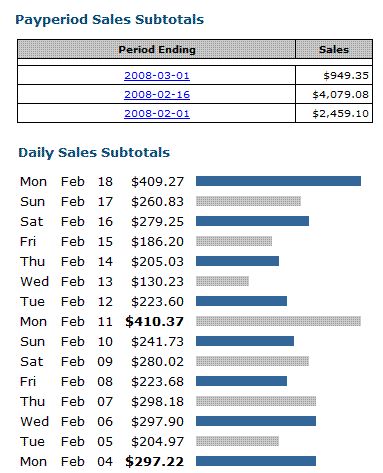Screen dimensions: 383x473
Task: Click the $409.27 amount for Feb 18
Action: pyautogui.click(x=157, y=182)
